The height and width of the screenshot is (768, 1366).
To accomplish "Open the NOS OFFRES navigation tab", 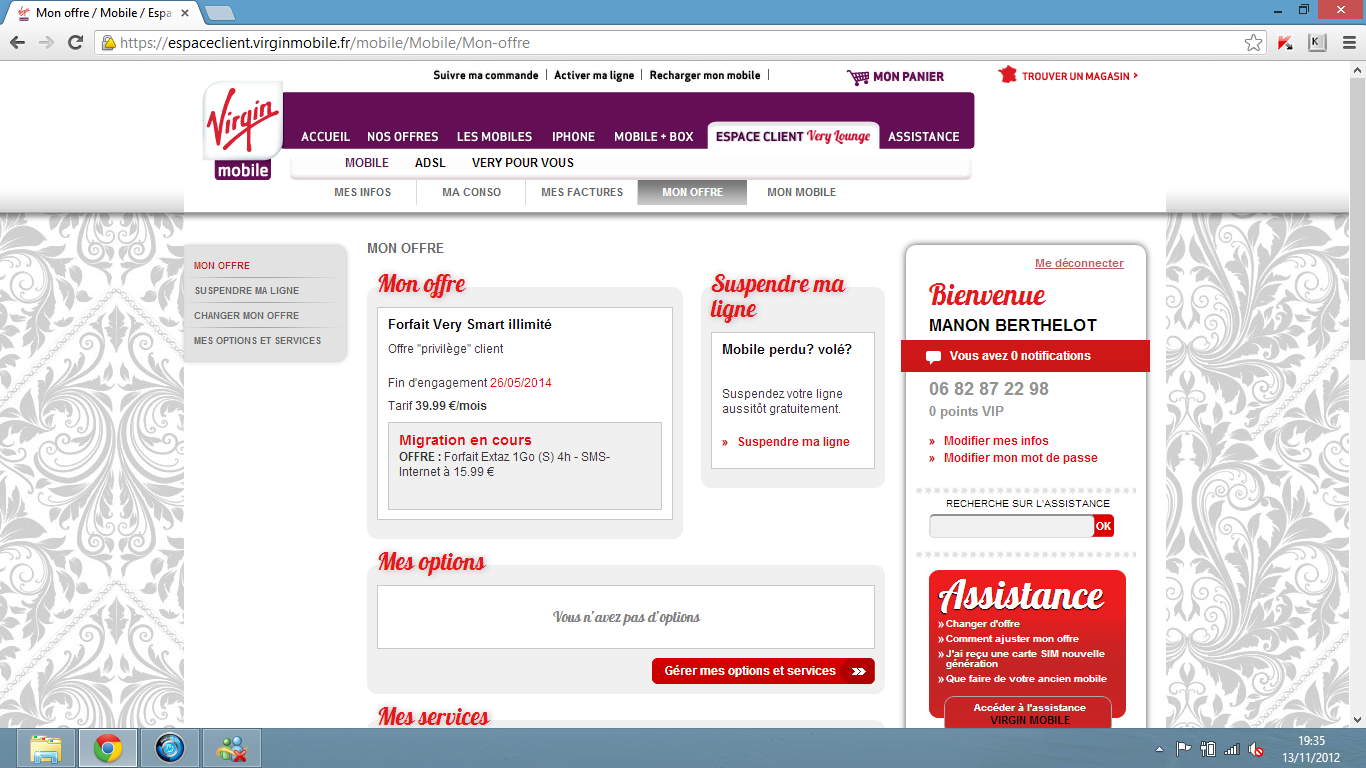I will pos(403,137).
